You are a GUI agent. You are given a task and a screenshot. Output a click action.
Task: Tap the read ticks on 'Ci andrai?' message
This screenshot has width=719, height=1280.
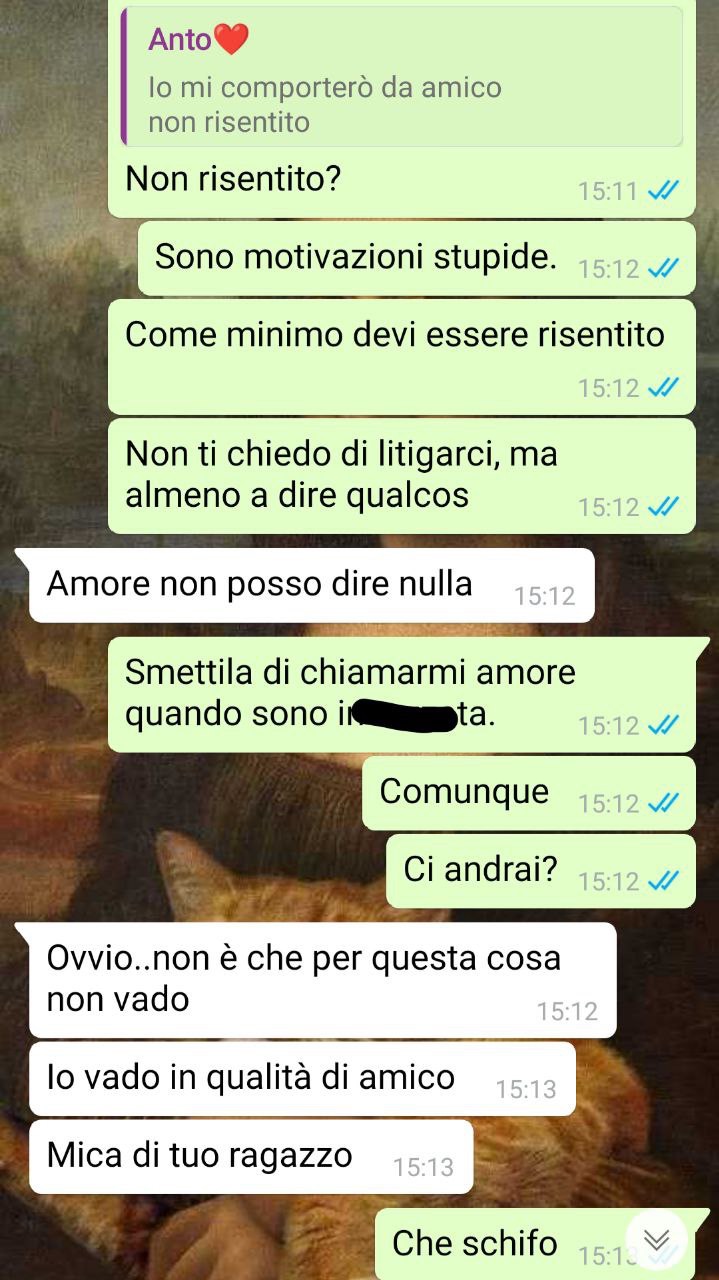[664, 881]
